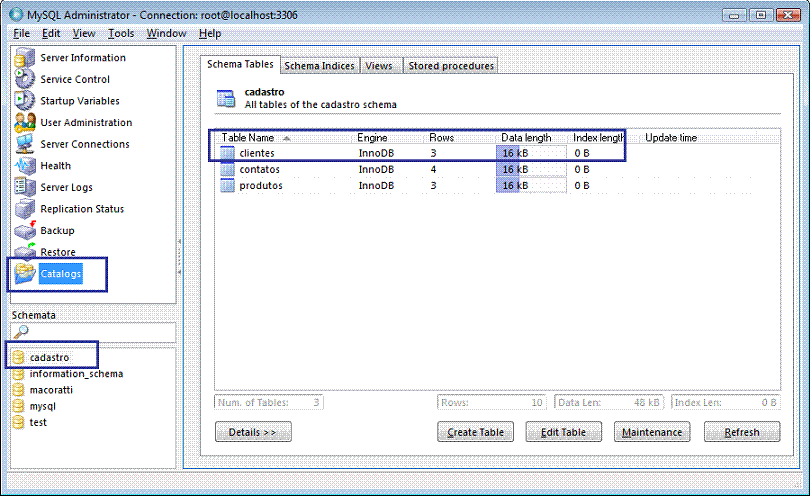Click the test database icon

(19, 422)
